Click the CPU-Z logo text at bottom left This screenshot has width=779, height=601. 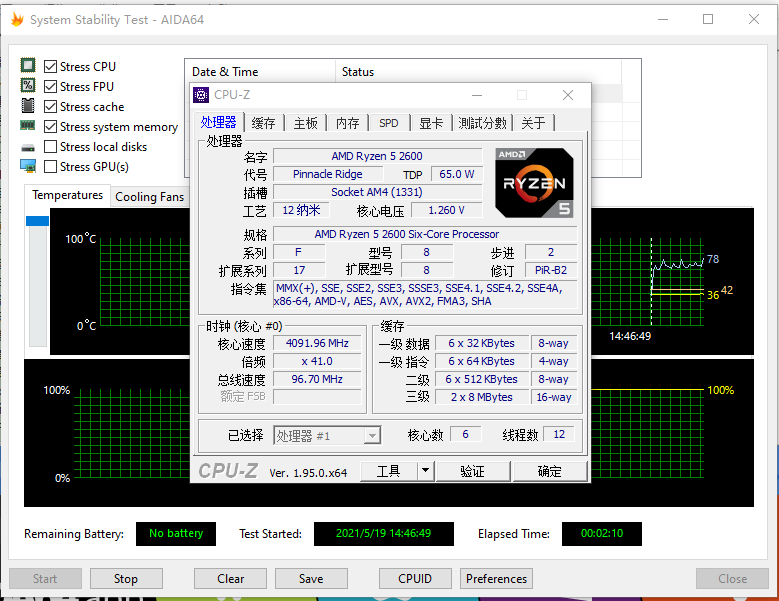point(228,470)
